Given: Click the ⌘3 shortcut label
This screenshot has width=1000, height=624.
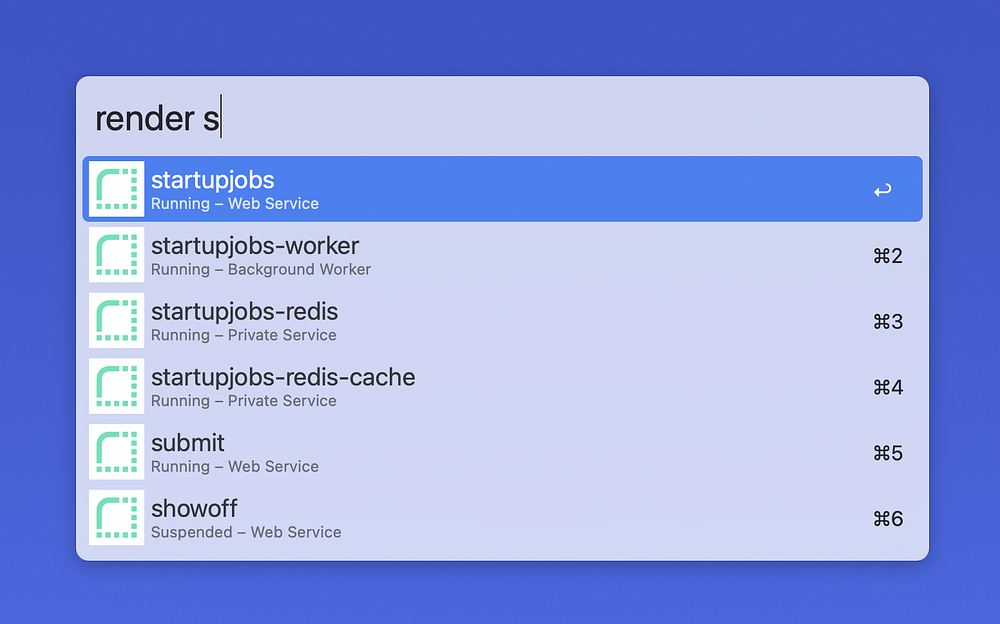Looking at the screenshot, I should coord(887,321).
